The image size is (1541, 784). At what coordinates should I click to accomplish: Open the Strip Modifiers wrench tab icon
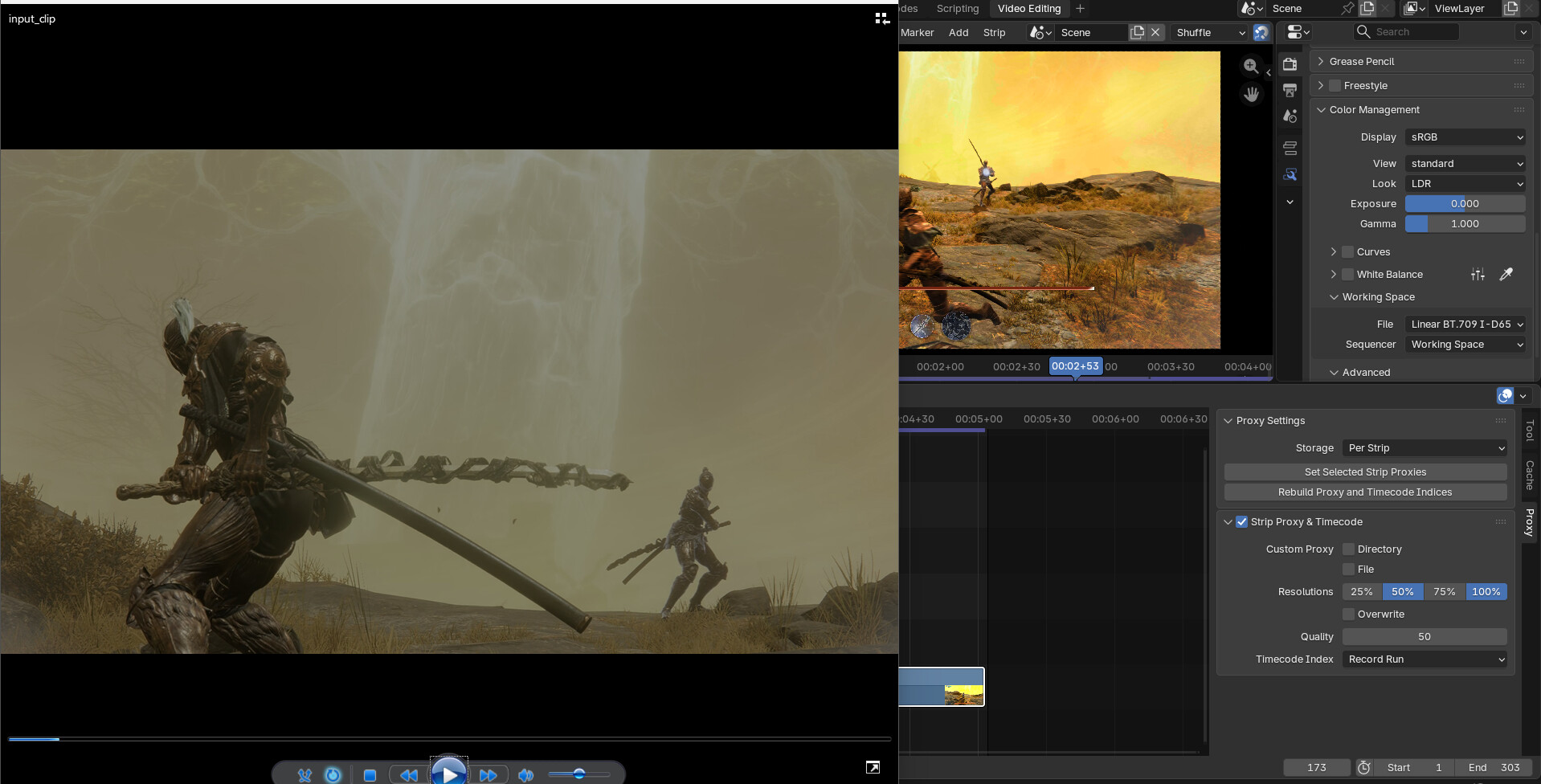coord(1290,174)
